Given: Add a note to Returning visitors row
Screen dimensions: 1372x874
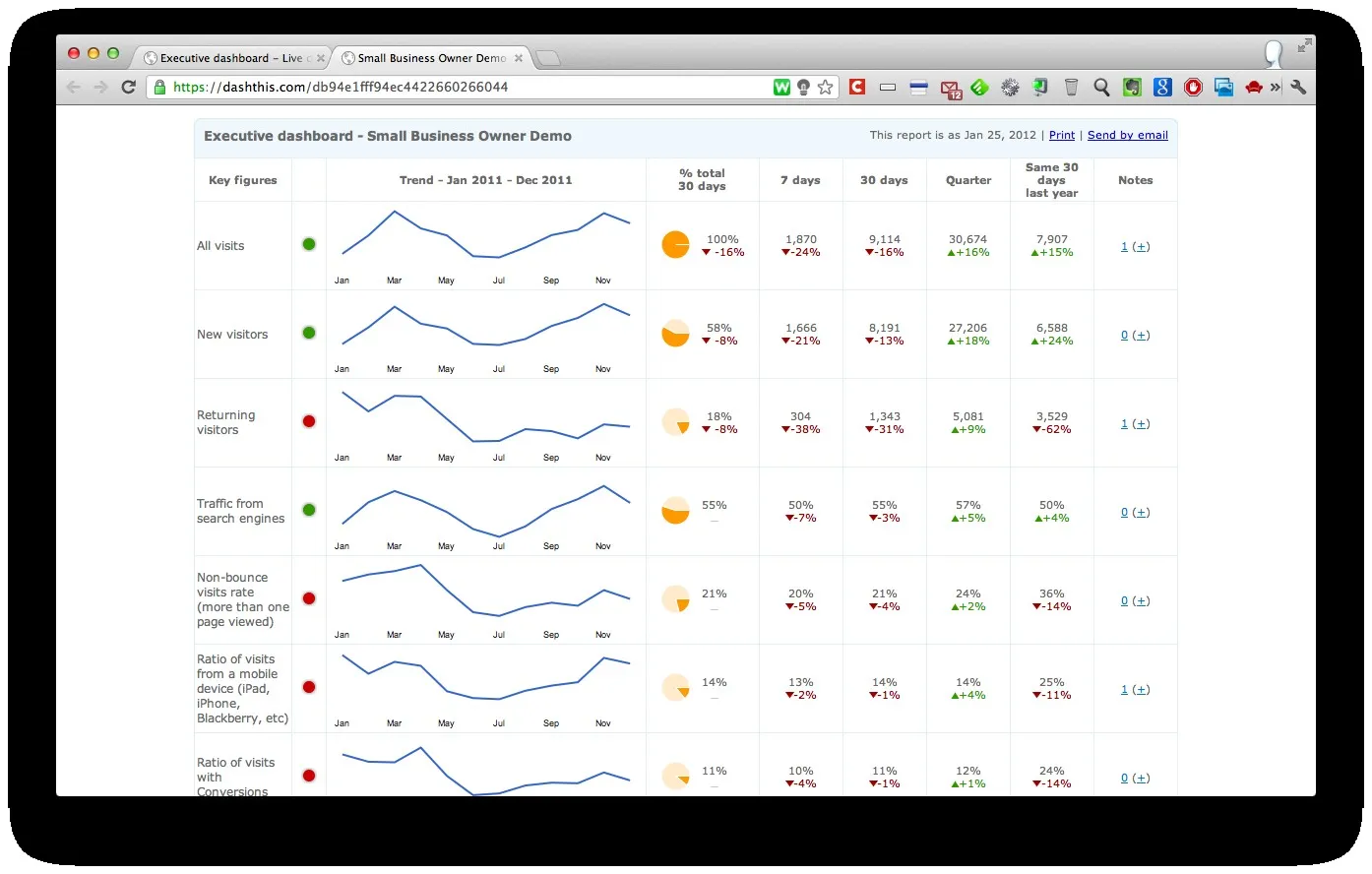Looking at the screenshot, I should coord(1141,424).
